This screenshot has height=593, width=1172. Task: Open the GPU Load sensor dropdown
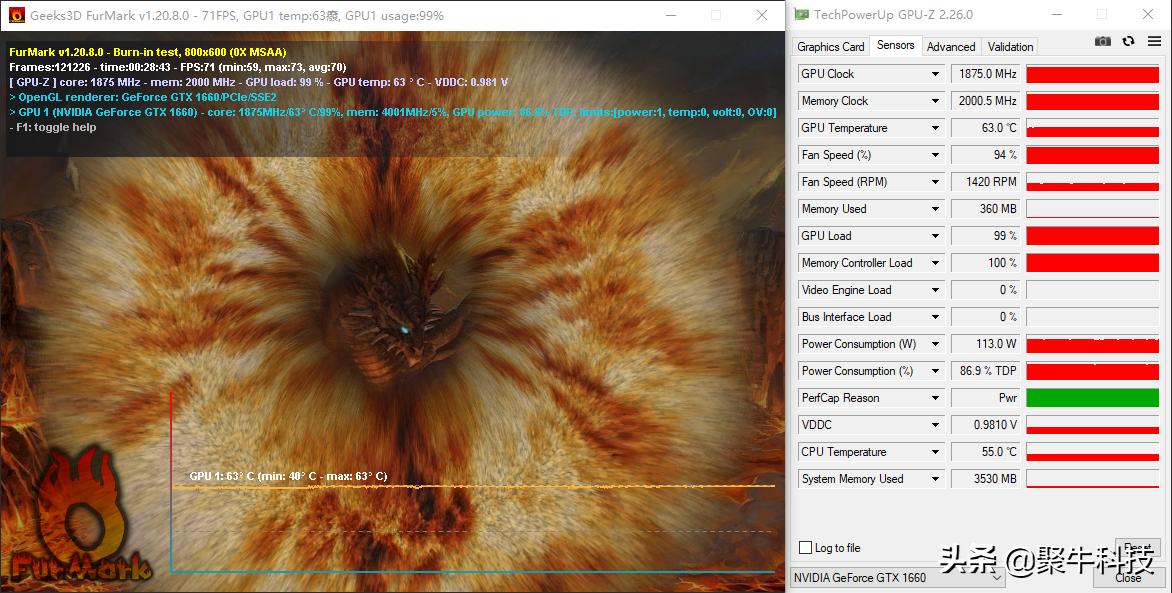click(x=935, y=236)
